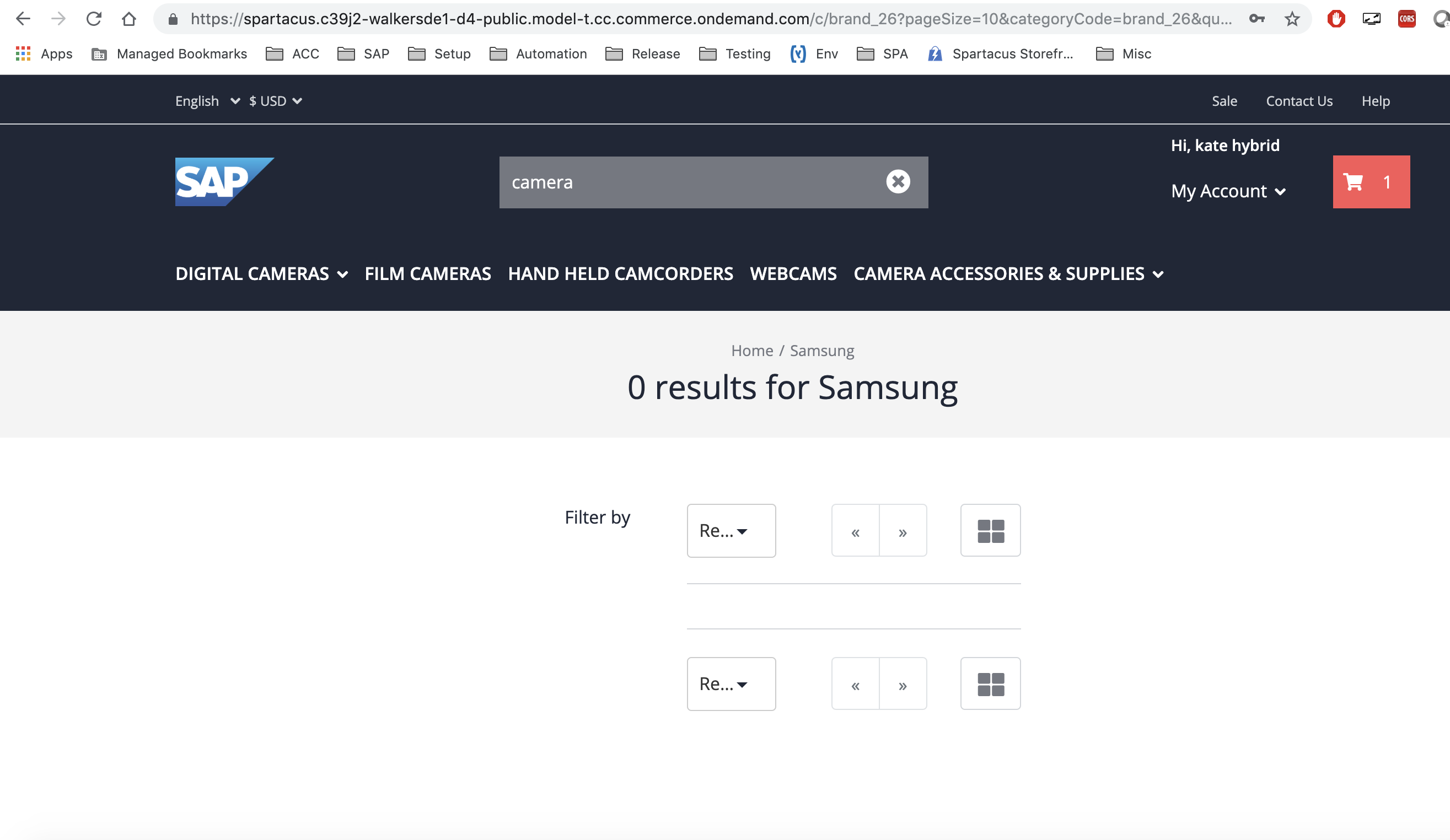Click the Filter by label
Image resolution: width=1450 pixels, height=840 pixels.
pyautogui.click(x=597, y=517)
